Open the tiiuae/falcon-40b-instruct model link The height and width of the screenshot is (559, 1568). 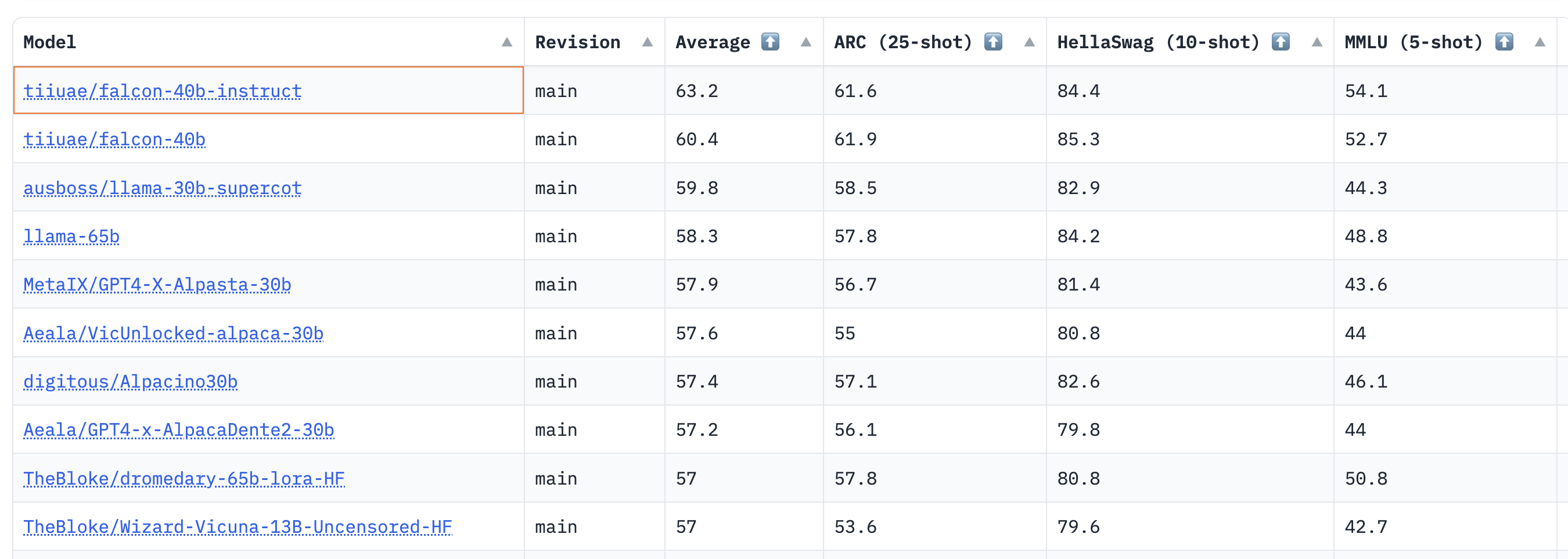(162, 91)
